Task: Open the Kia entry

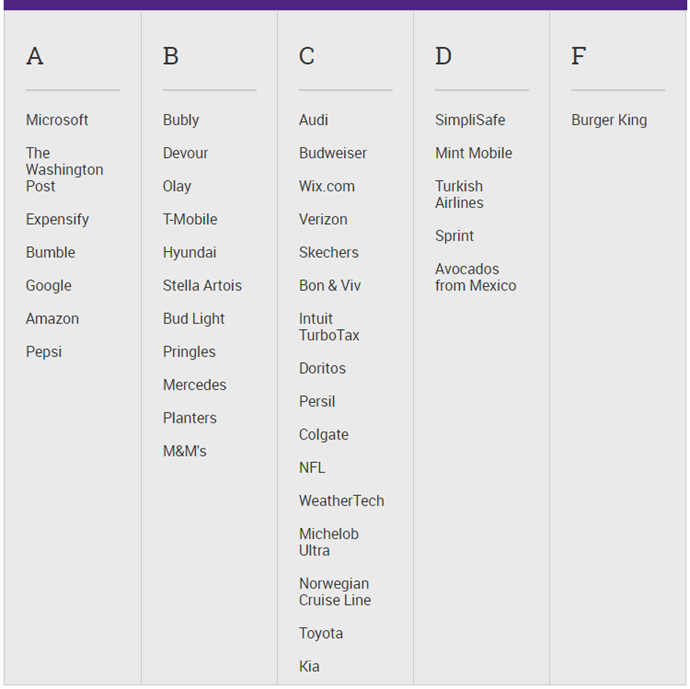Action: click(x=309, y=666)
